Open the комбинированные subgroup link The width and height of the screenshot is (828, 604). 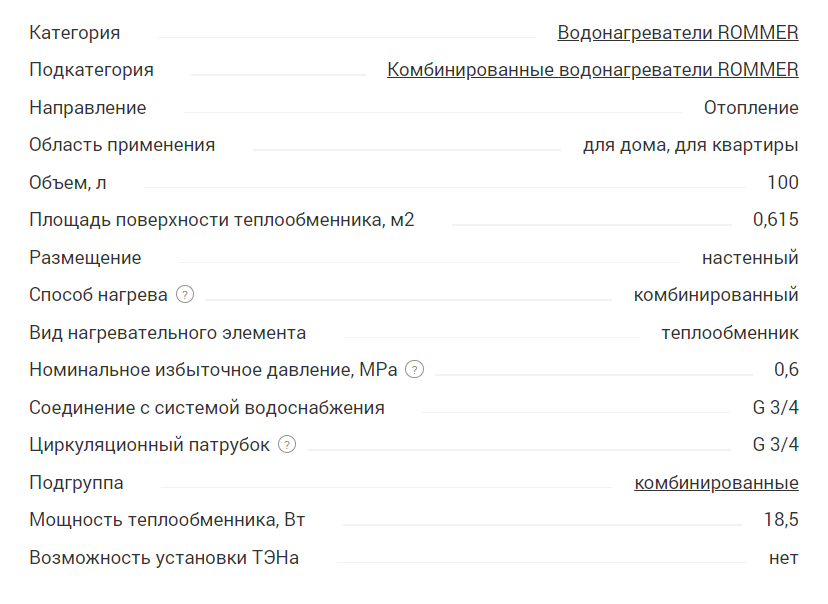(x=716, y=483)
